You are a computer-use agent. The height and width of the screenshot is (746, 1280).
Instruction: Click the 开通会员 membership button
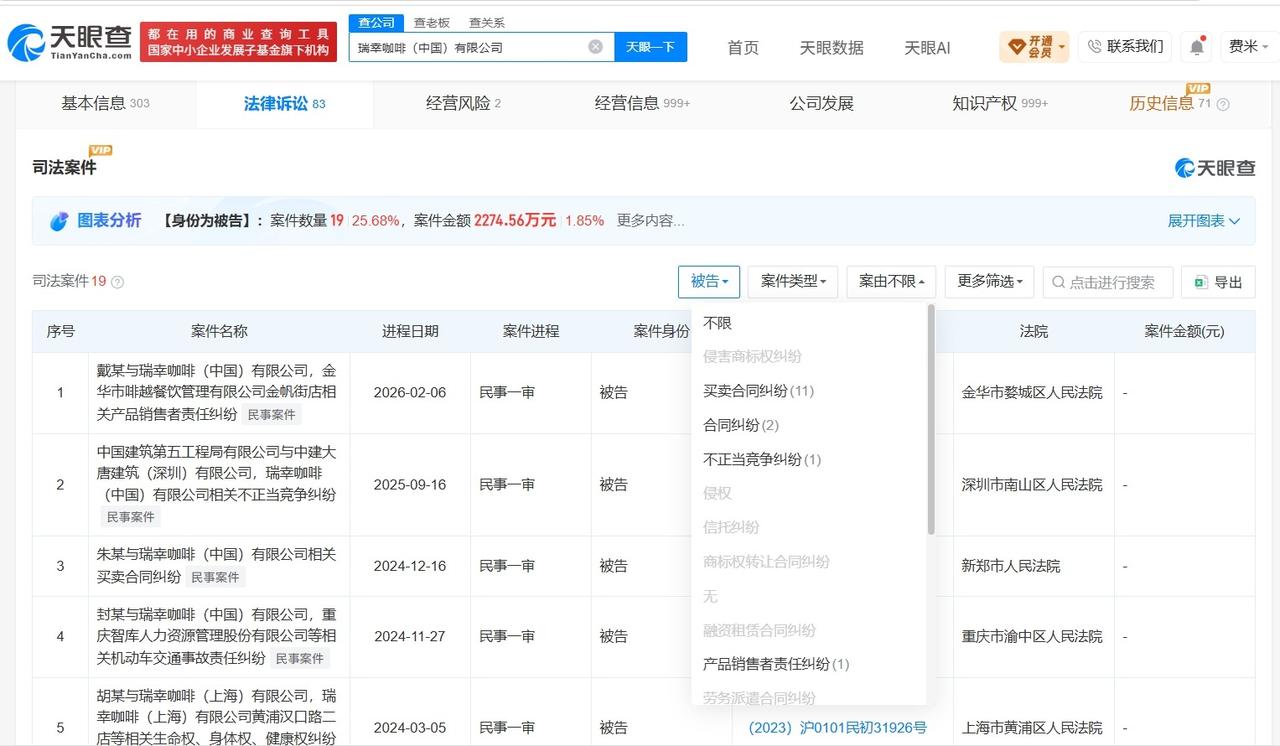click(x=1034, y=46)
